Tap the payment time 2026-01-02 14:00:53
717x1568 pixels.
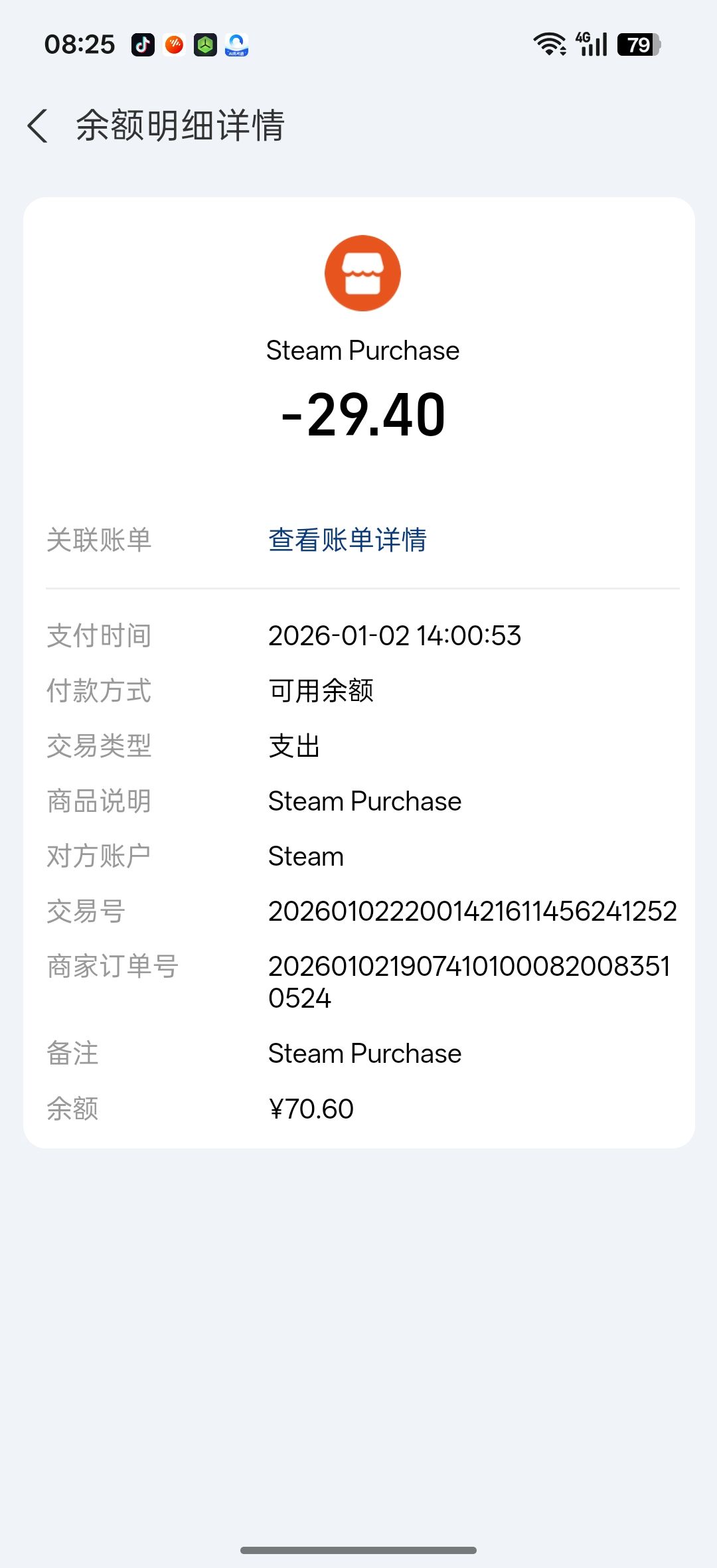click(394, 636)
